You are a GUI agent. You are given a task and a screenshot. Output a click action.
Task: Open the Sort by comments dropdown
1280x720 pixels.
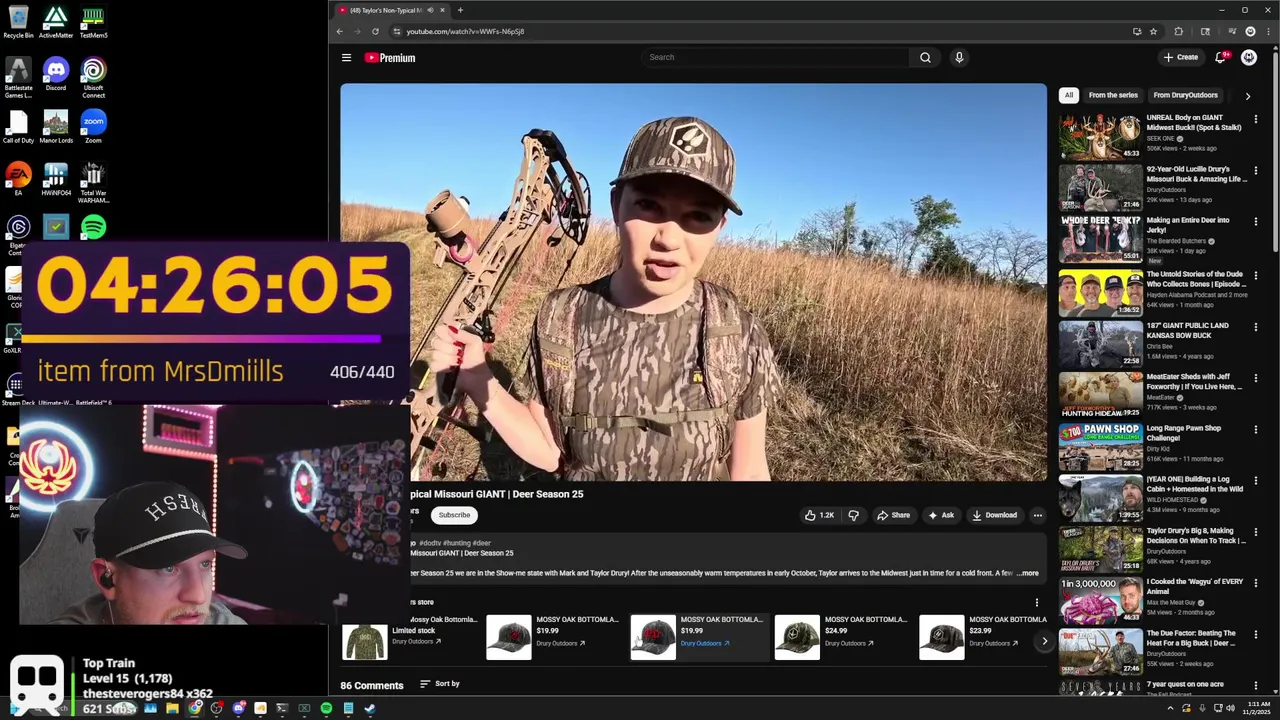coord(440,684)
